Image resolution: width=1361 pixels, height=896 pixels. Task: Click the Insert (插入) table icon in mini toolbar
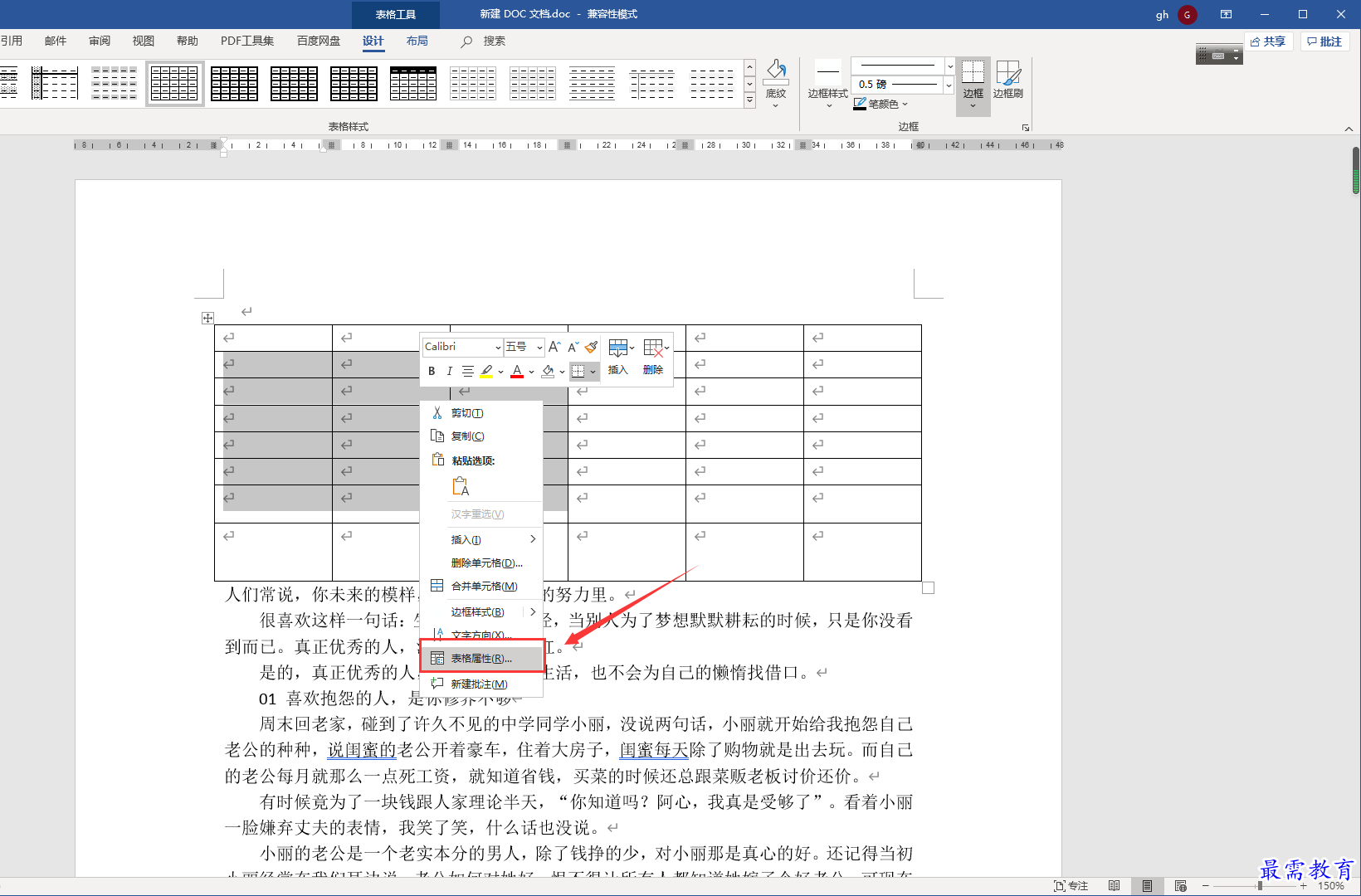coord(618,357)
